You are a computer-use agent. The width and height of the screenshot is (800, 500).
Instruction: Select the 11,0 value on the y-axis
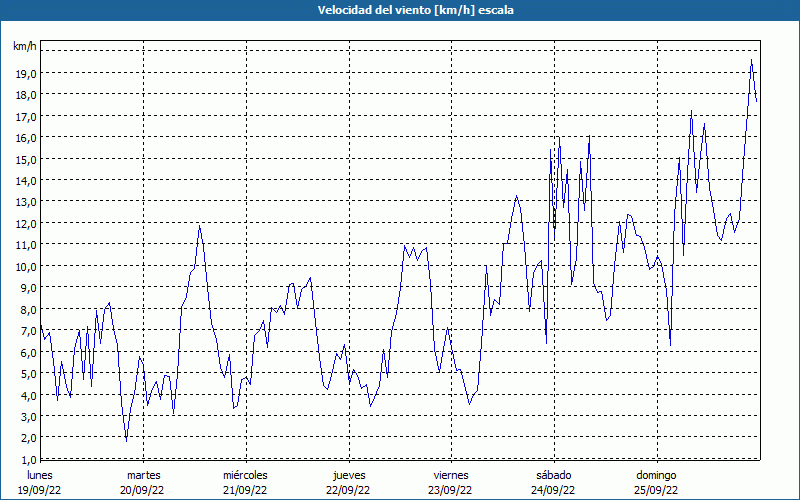(26, 245)
